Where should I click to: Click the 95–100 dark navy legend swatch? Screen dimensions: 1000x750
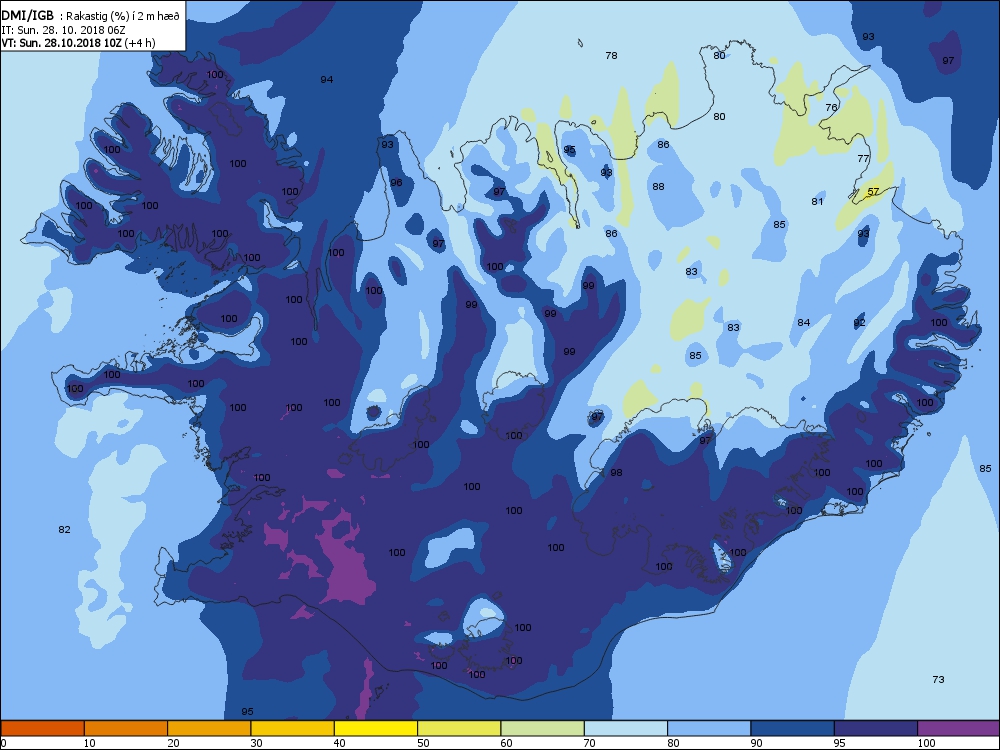[876, 728]
